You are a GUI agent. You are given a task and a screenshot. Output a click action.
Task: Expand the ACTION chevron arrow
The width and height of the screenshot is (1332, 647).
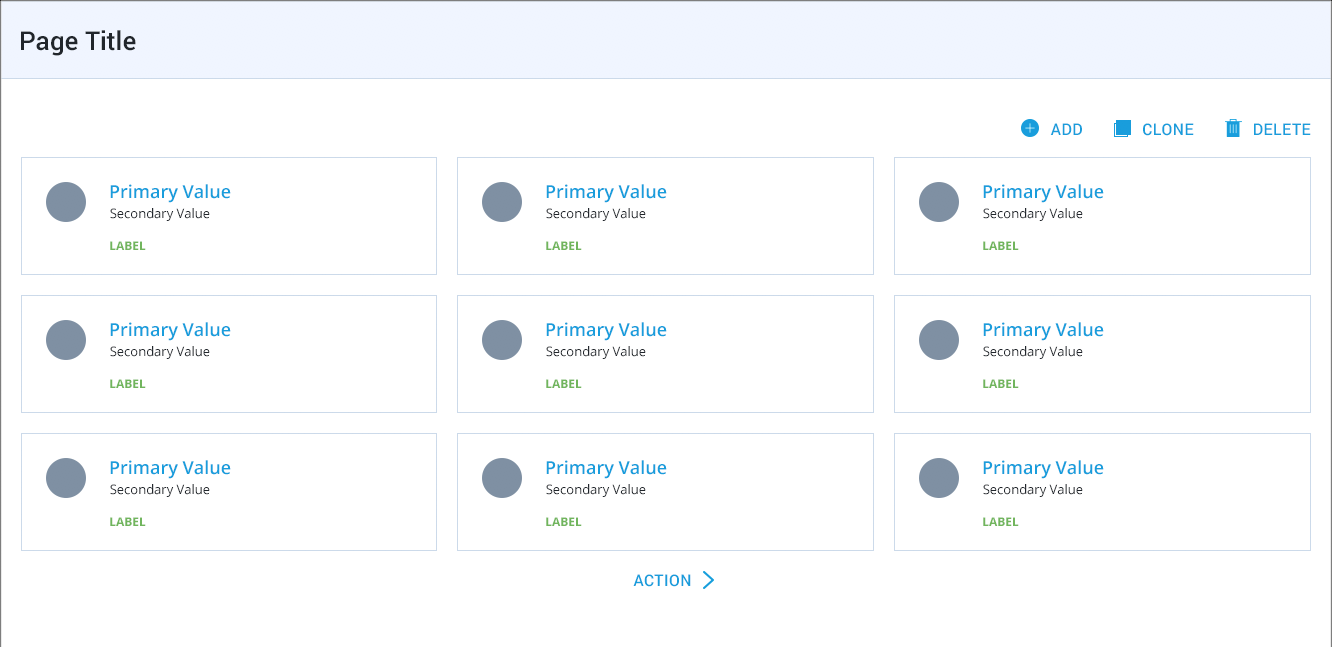click(x=710, y=579)
